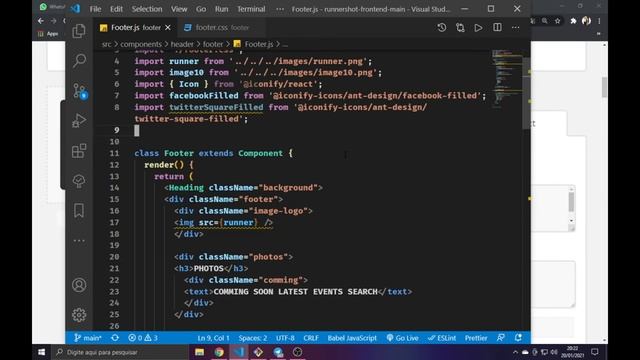Expand the hidden menu items ellipsis
640x360 pixels.
[280, 9]
